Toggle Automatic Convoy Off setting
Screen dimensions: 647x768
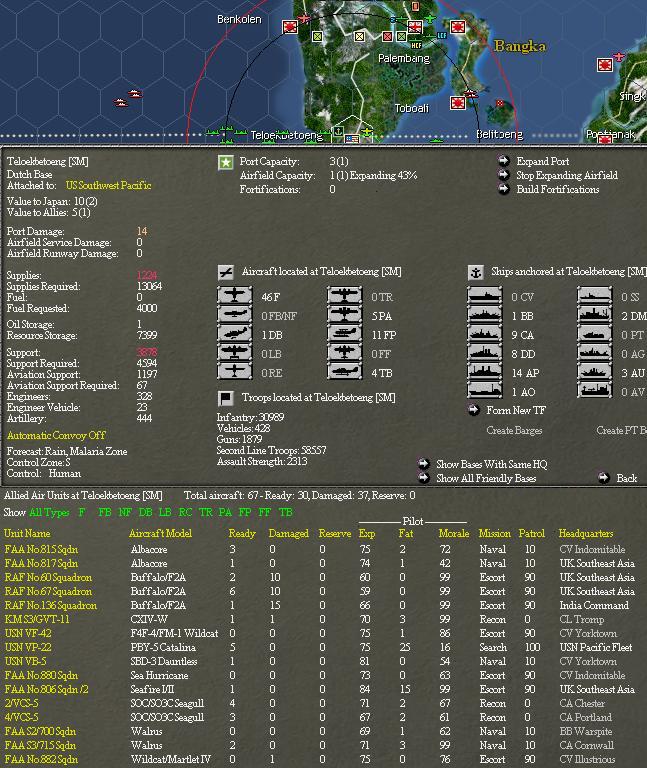56,435
